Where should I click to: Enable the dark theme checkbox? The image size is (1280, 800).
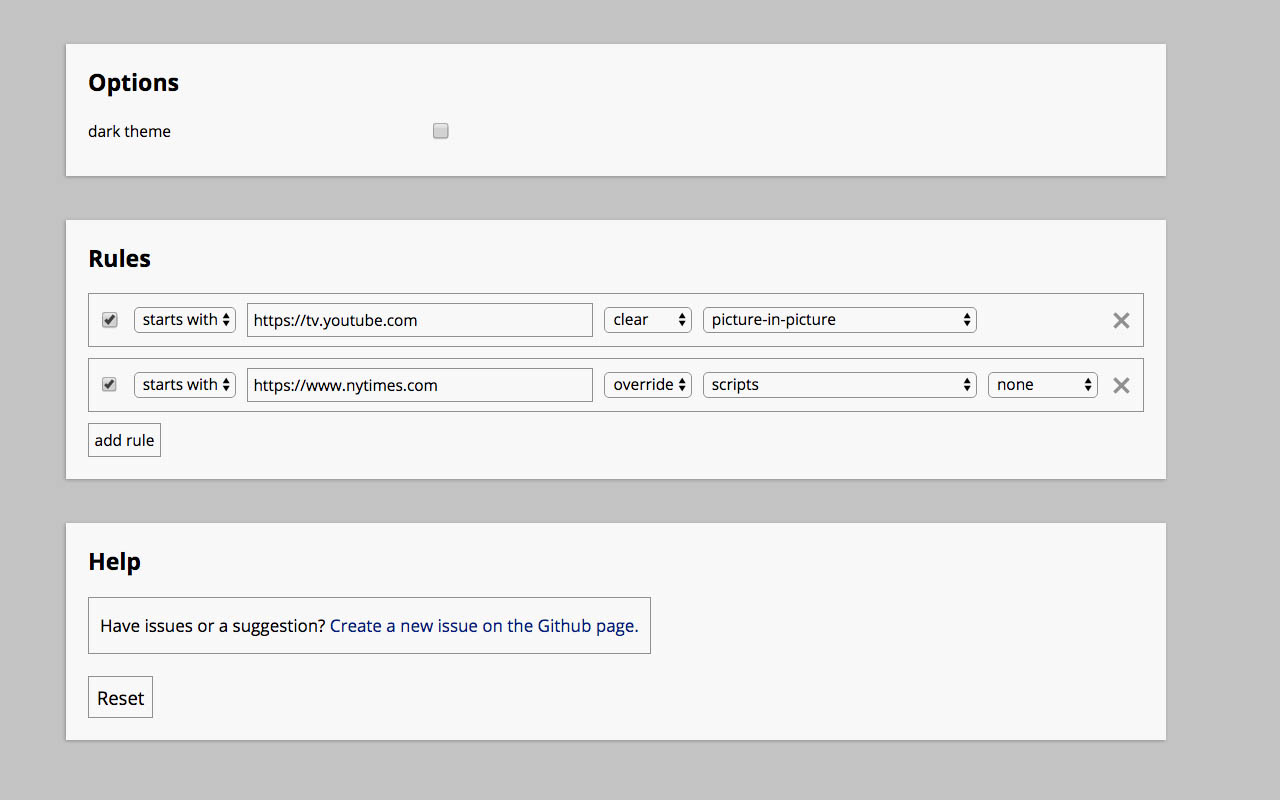[x=441, y=131]
